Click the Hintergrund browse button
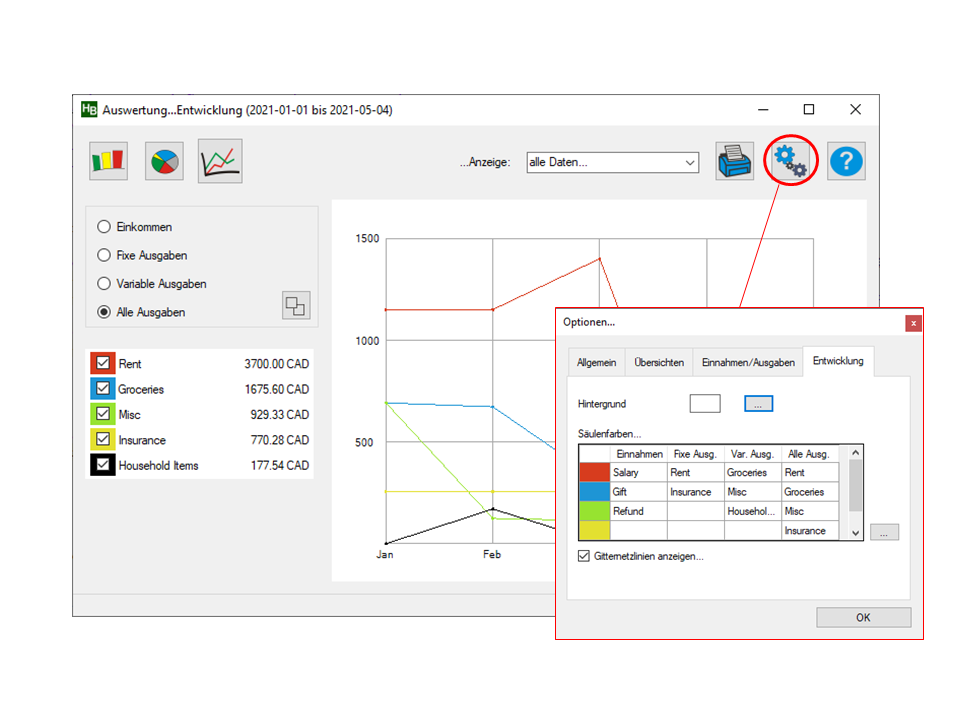This screenshot has height=720, width=960. click(x=758, y=404)
